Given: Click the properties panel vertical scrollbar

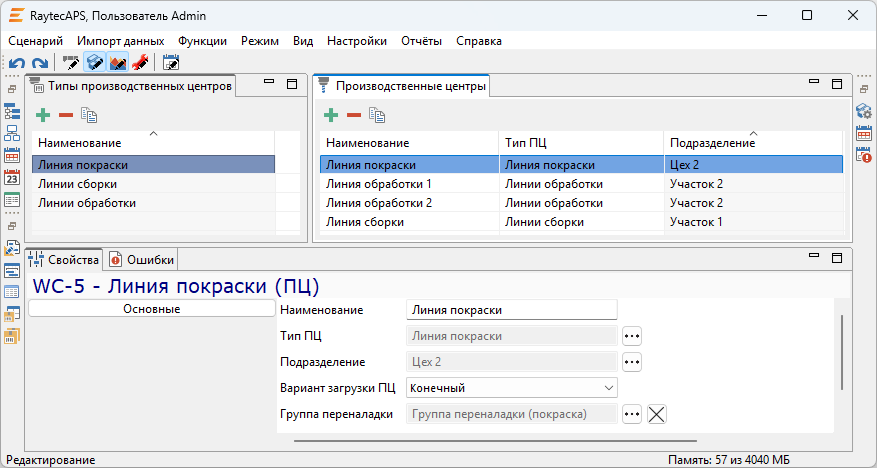Looking at the screenshot, I should pyautogui.click(x=842, y=350).
